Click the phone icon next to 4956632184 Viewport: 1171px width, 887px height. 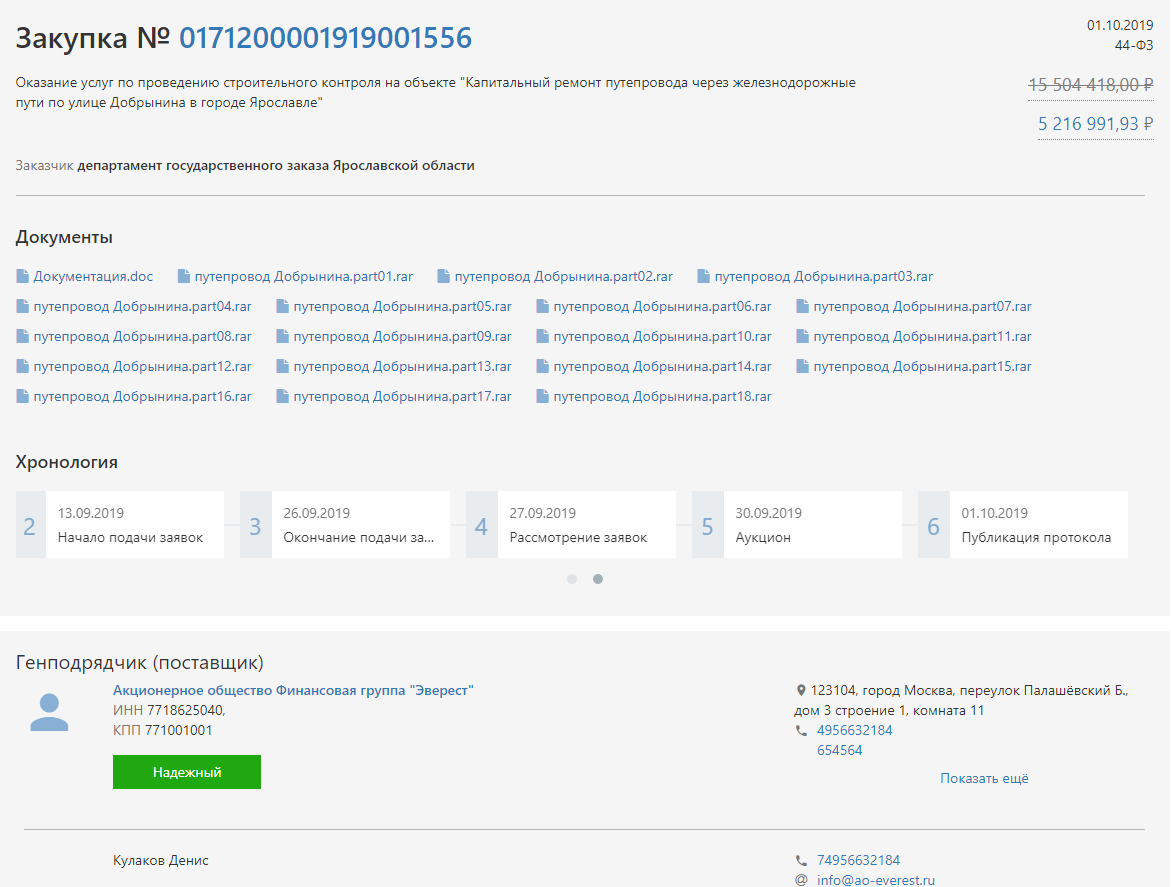coord(801,731)
